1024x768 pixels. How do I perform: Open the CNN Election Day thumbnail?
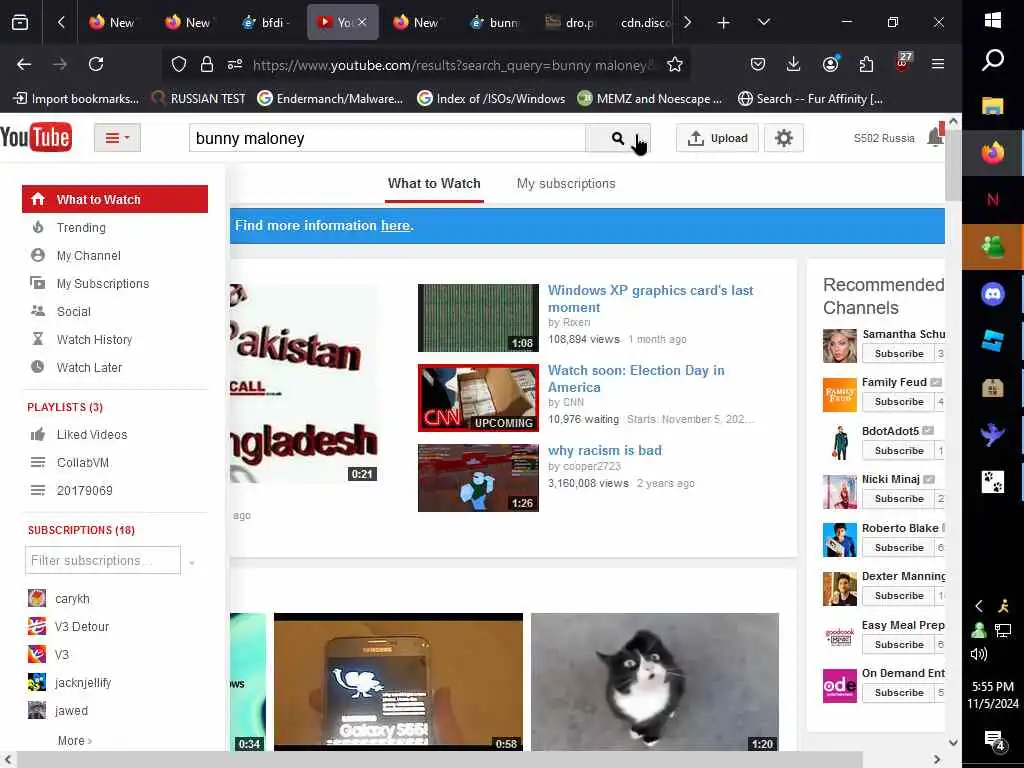point(478,398)
